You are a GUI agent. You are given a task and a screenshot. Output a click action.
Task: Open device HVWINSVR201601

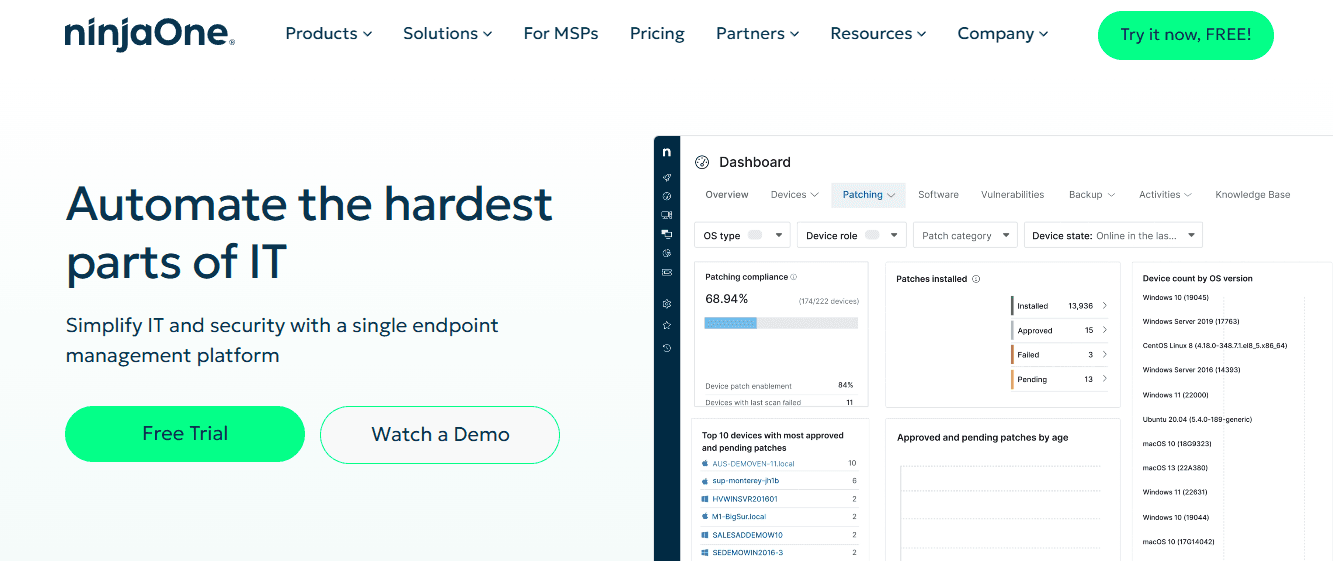point(745,499)
